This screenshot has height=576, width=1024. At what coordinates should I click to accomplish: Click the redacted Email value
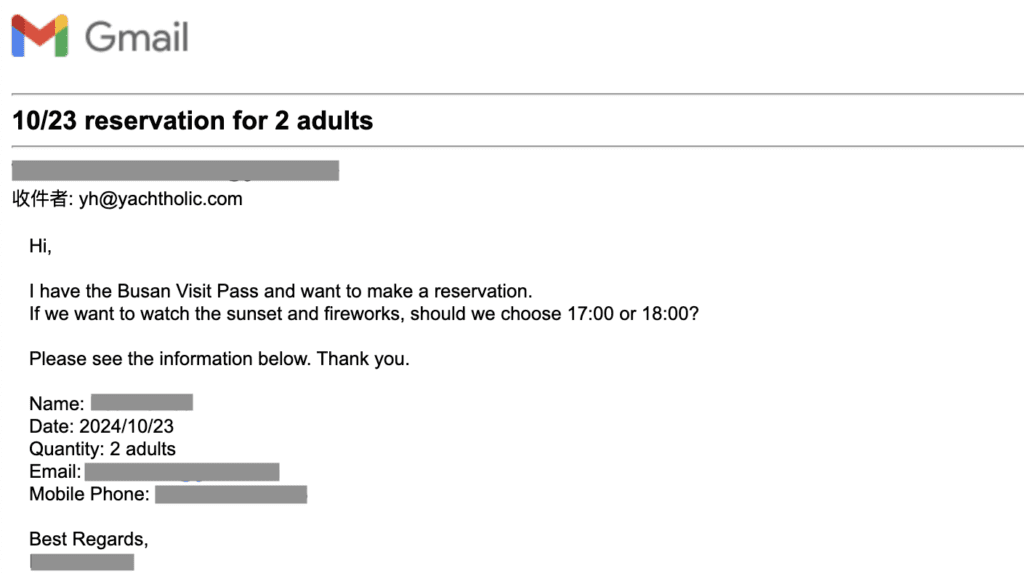(182, 472)
